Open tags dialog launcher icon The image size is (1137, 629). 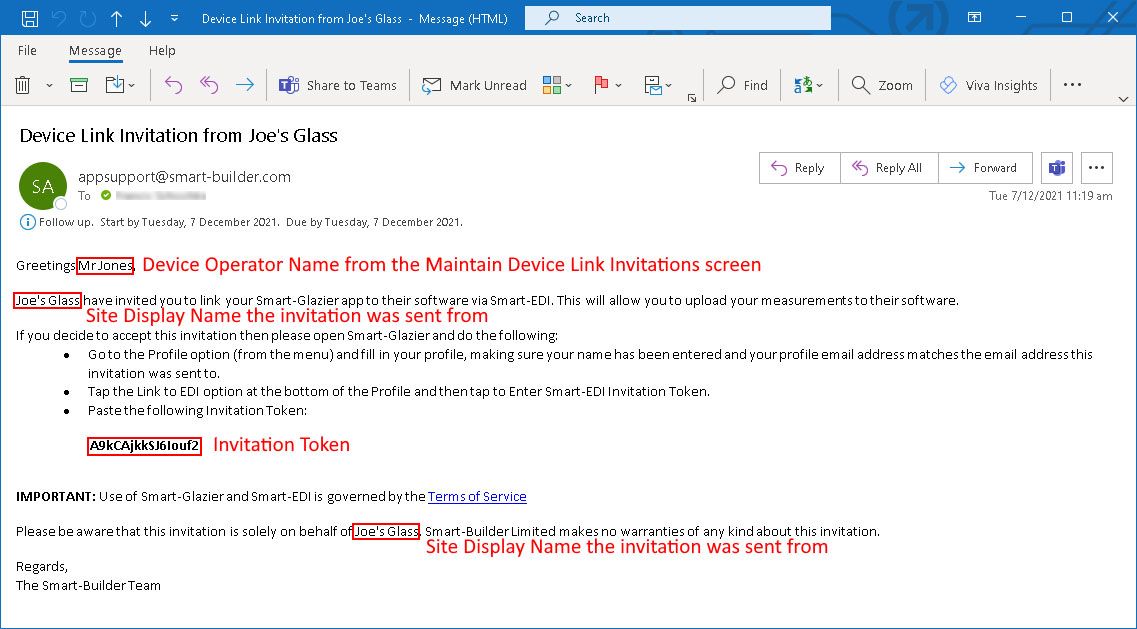pyautogui.click(x=692, y=98)
